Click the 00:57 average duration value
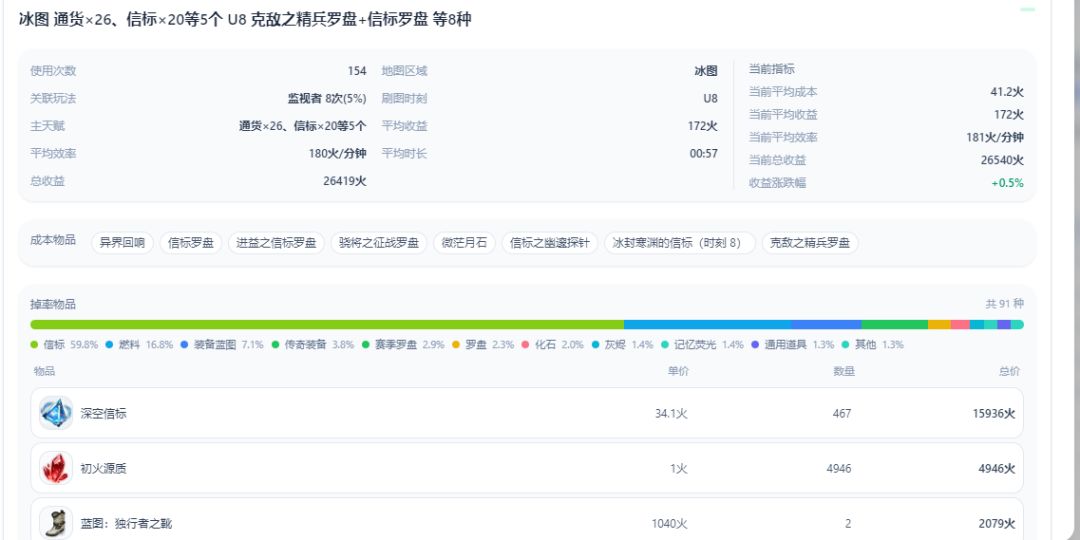Image resolution: width=1080 pixels, height=540 pixels. point(703,154)
